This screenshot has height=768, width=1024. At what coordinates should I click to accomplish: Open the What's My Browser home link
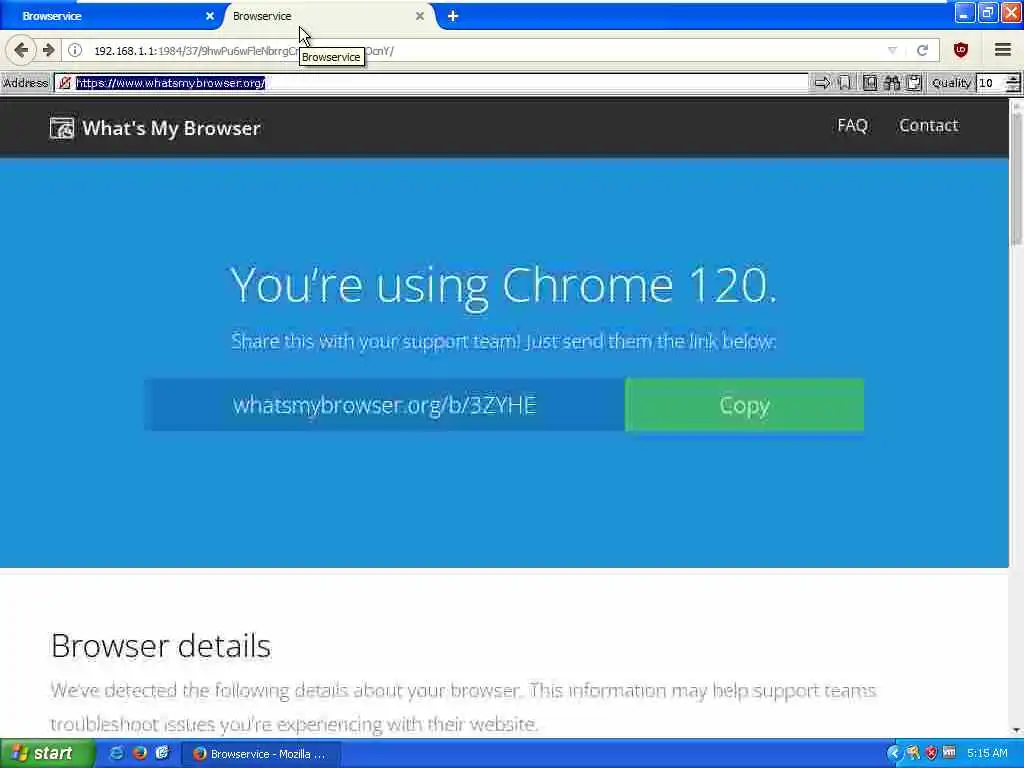[x=155, y=128]
